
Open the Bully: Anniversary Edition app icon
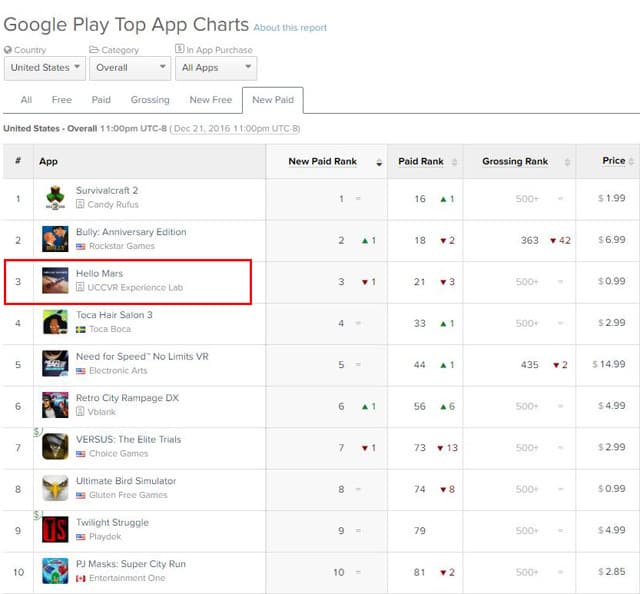point(55,239)
